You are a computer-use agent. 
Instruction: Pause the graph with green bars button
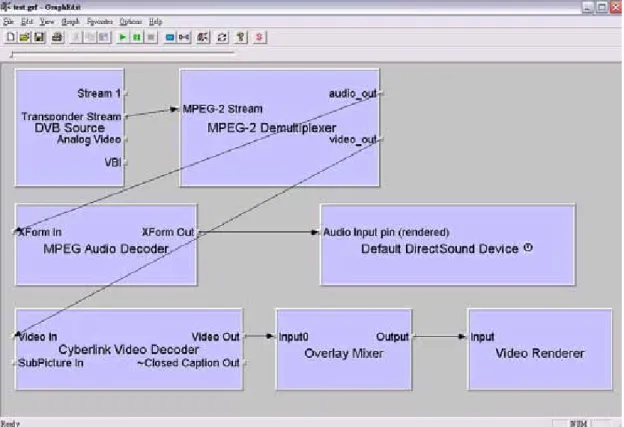pyautogui.click(x=136, y=37)
